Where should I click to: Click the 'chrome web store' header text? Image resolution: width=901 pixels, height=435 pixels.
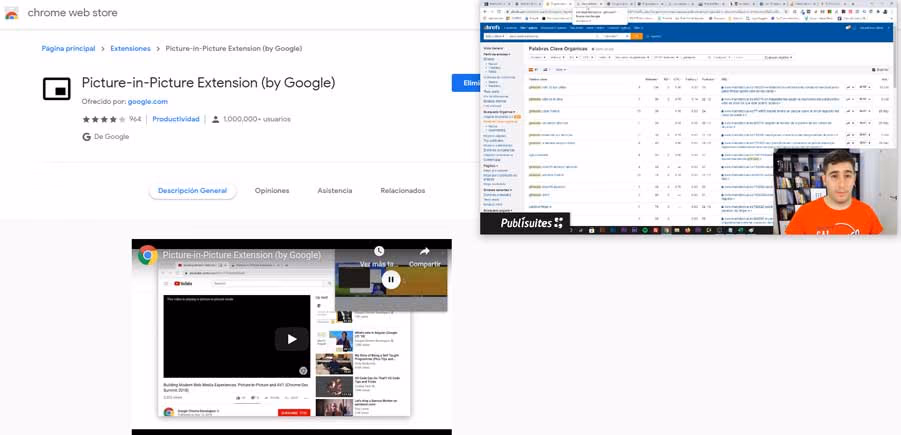72,13
